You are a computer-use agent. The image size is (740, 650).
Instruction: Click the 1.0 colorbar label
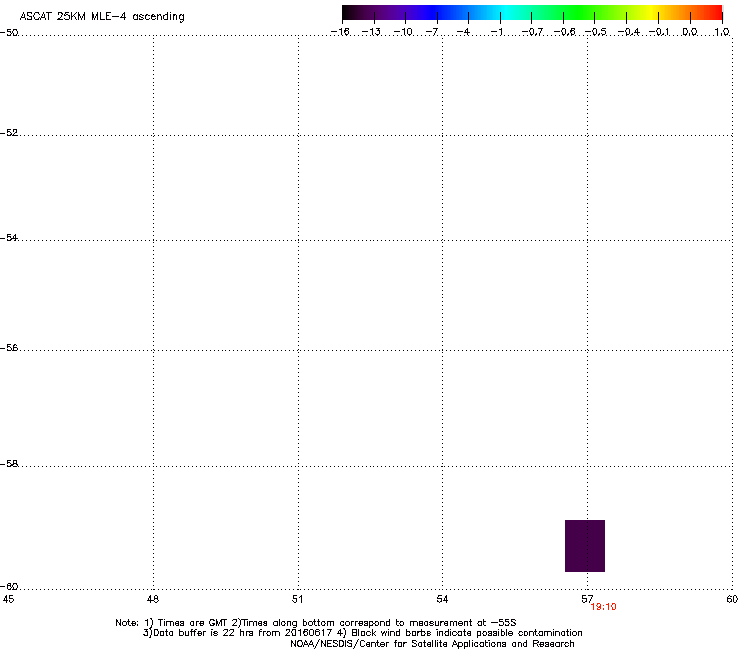click(722, 32)
